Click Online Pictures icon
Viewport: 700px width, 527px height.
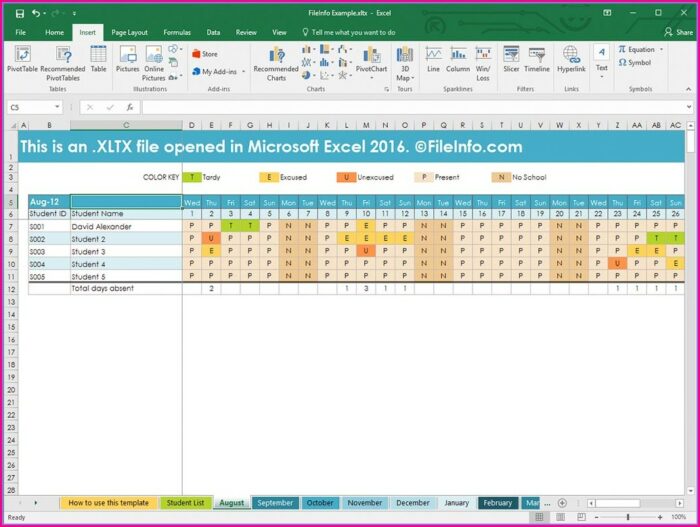[154, 63]
